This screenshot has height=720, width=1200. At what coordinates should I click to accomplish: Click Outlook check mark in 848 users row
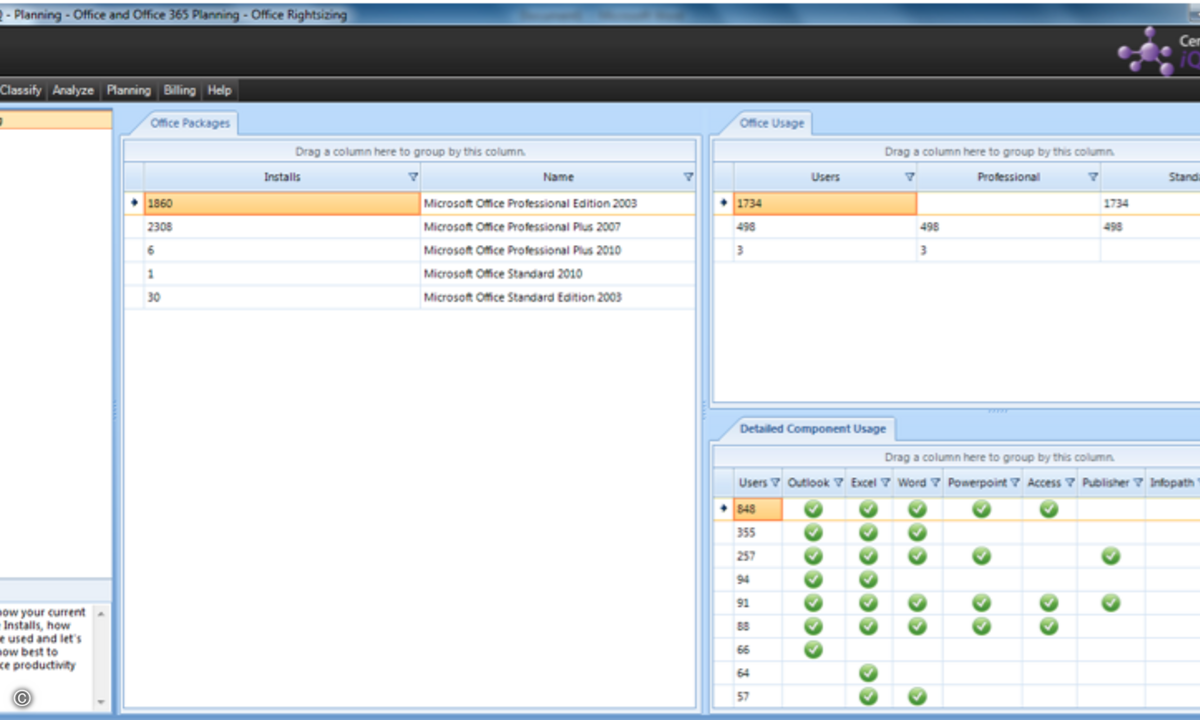[x=813, y=509]
